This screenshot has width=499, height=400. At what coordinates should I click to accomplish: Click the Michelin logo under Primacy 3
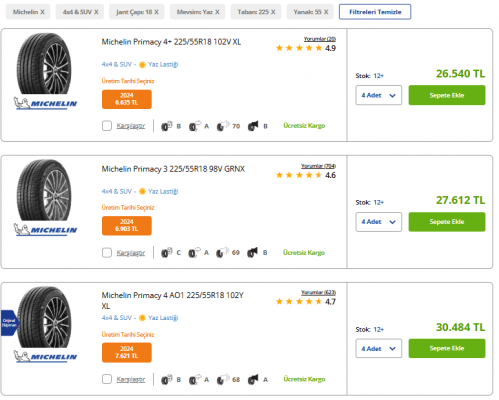click(x=45, y=229)
